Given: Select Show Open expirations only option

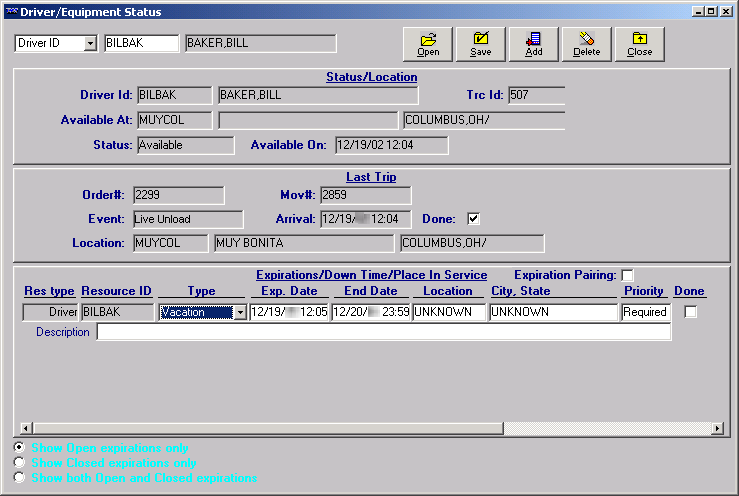Looking at the screenshot, I should tap(19, 448).
